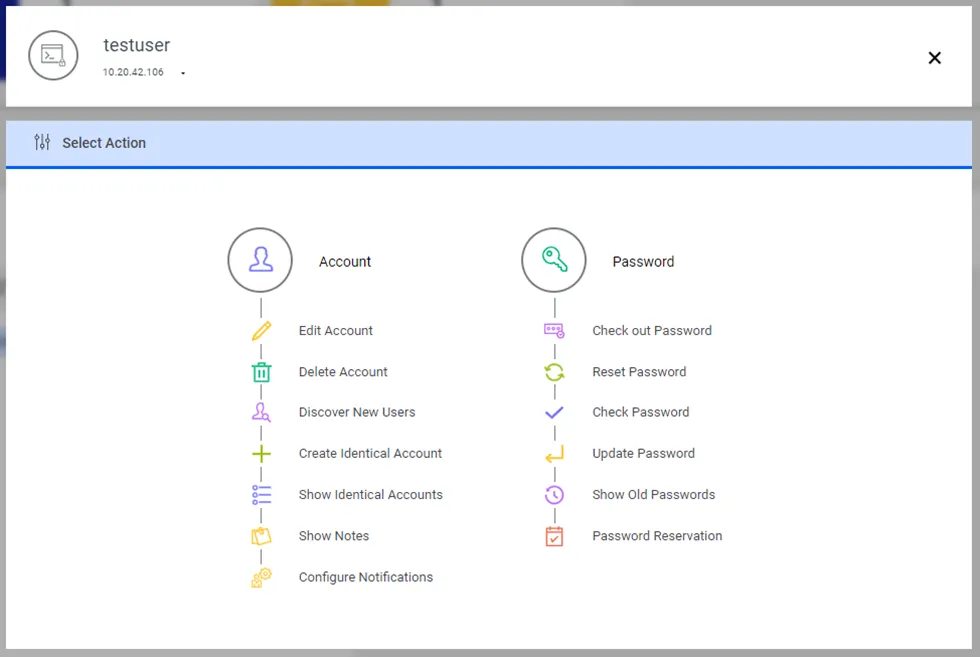The image size is (980, 657).
Task: Click the Show Identical Accounts list icon
Action: 261,495
